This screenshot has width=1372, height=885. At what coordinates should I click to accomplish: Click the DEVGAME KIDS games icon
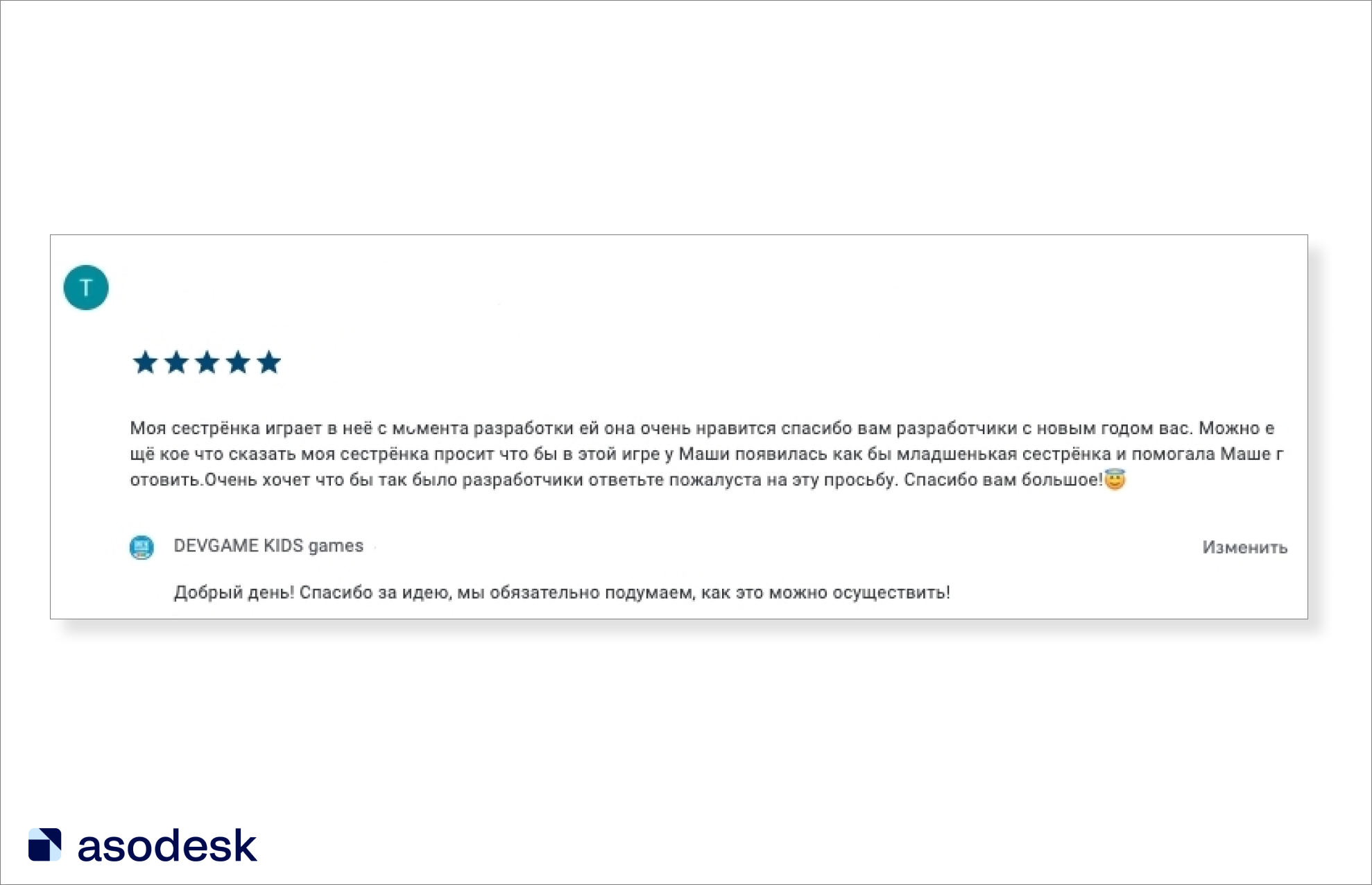coord(140,546)
